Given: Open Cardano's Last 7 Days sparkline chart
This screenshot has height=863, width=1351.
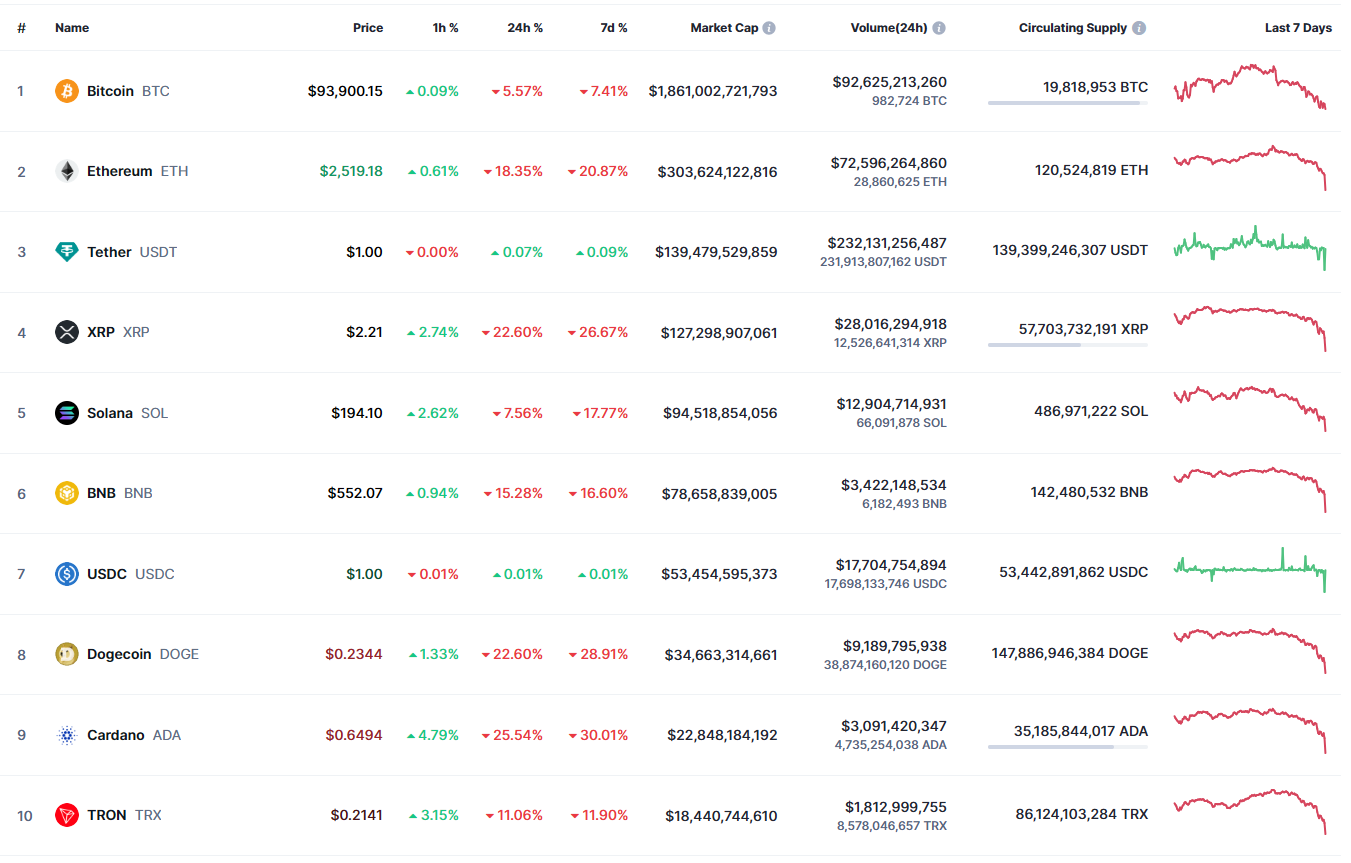Looking at the screenshot, I should (1250, 731).
